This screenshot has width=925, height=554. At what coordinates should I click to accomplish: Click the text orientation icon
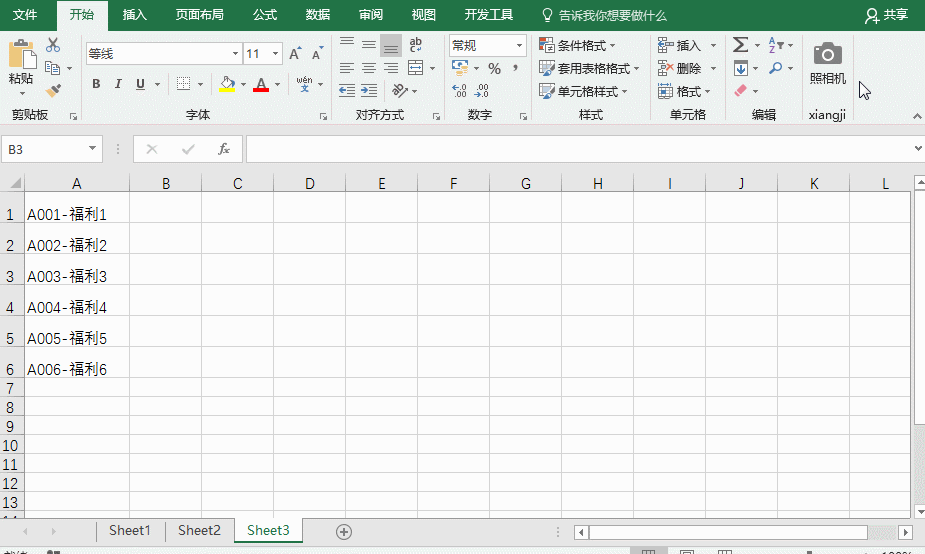coord(399,90)
